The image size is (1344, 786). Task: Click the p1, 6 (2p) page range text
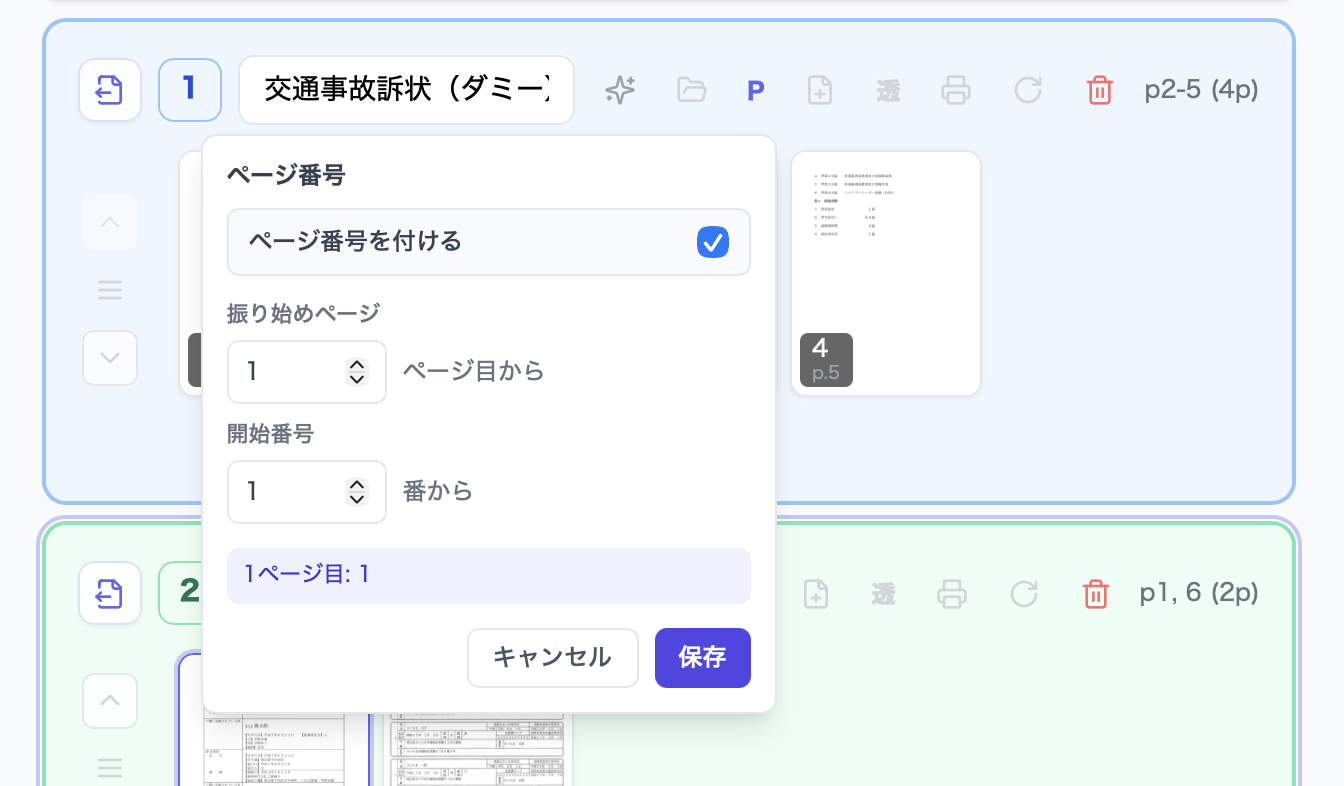click(1200, 594)
